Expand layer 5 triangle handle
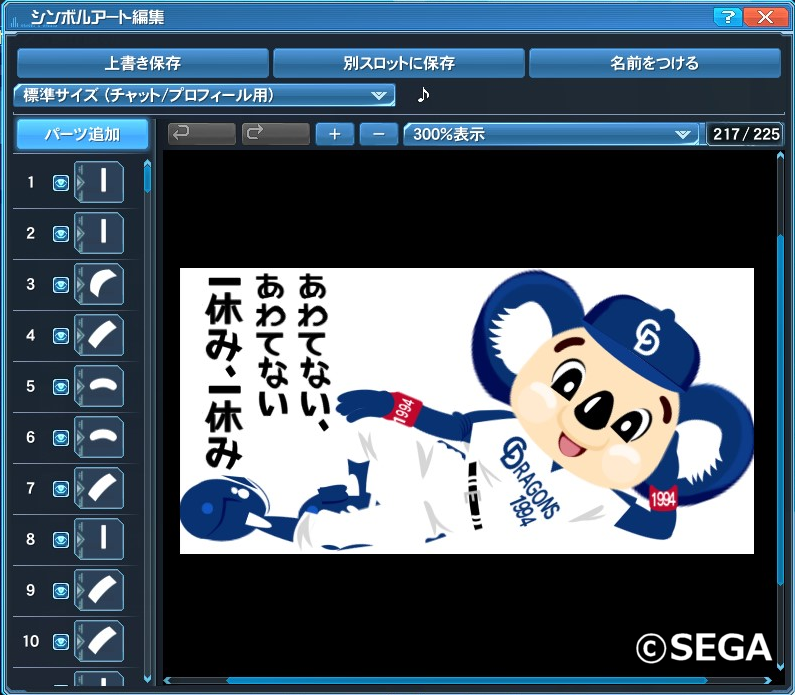The height and width of the screenshot is (695, 795). (x=79, y=386)
